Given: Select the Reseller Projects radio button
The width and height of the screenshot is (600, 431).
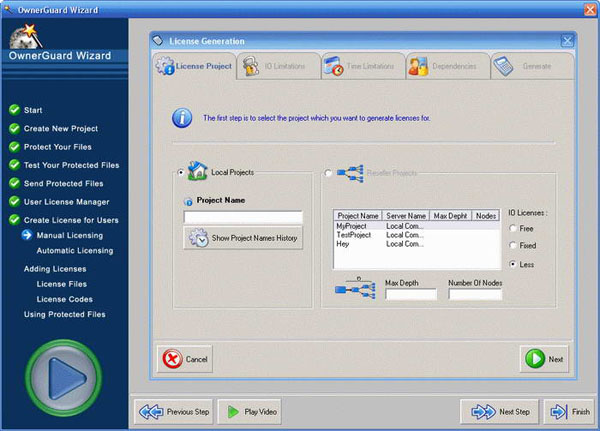Looking at the screenshot, I should pyautogui.click(x=327, y=173).
